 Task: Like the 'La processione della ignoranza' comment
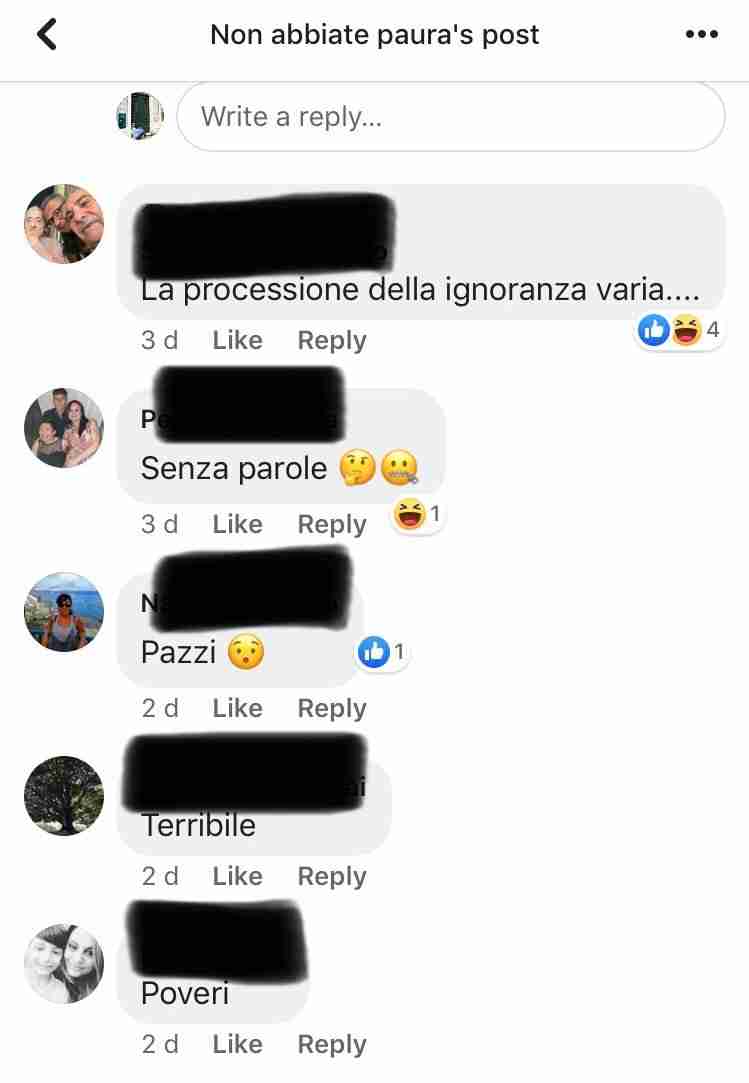coord(237,340)
